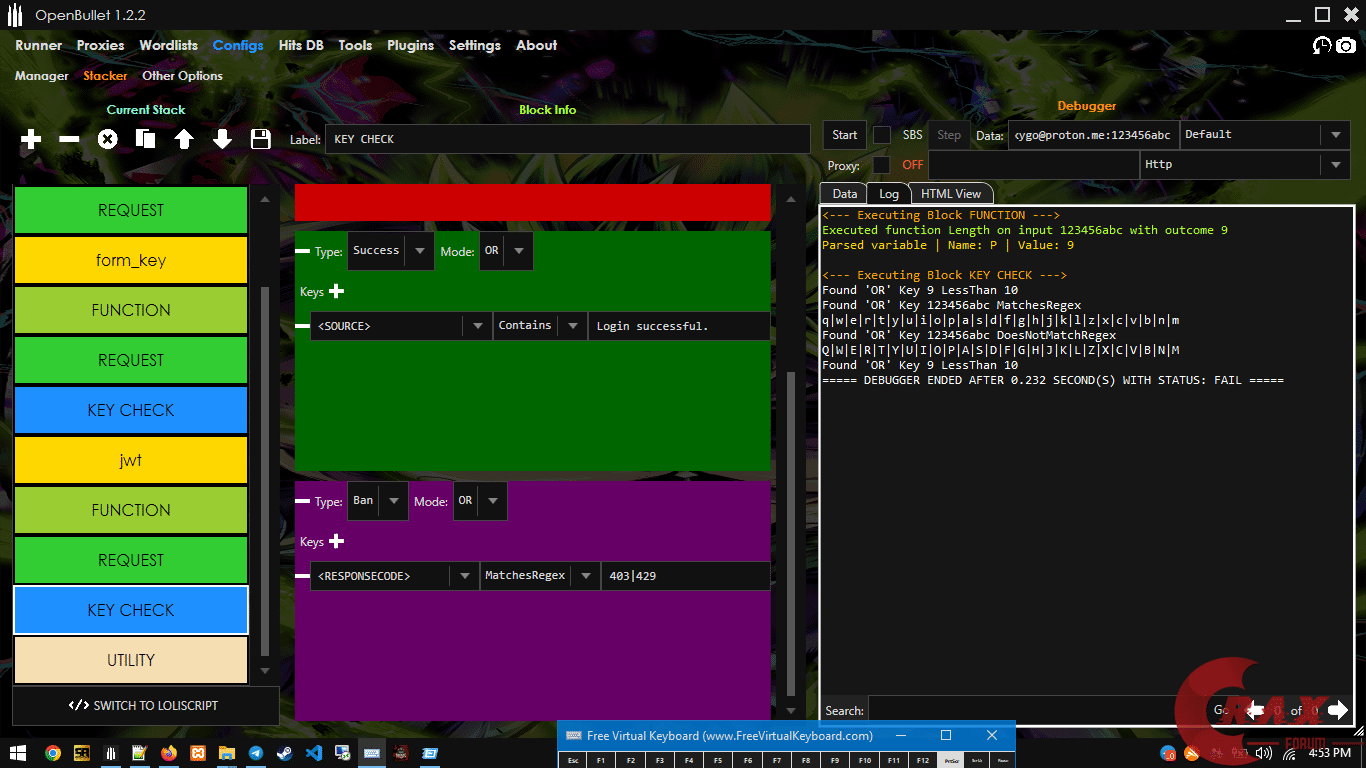The height and width of the screenshot is (768, 1366).
Task: Toggle the SBS checkbox
Action: [x=881, y=135]
